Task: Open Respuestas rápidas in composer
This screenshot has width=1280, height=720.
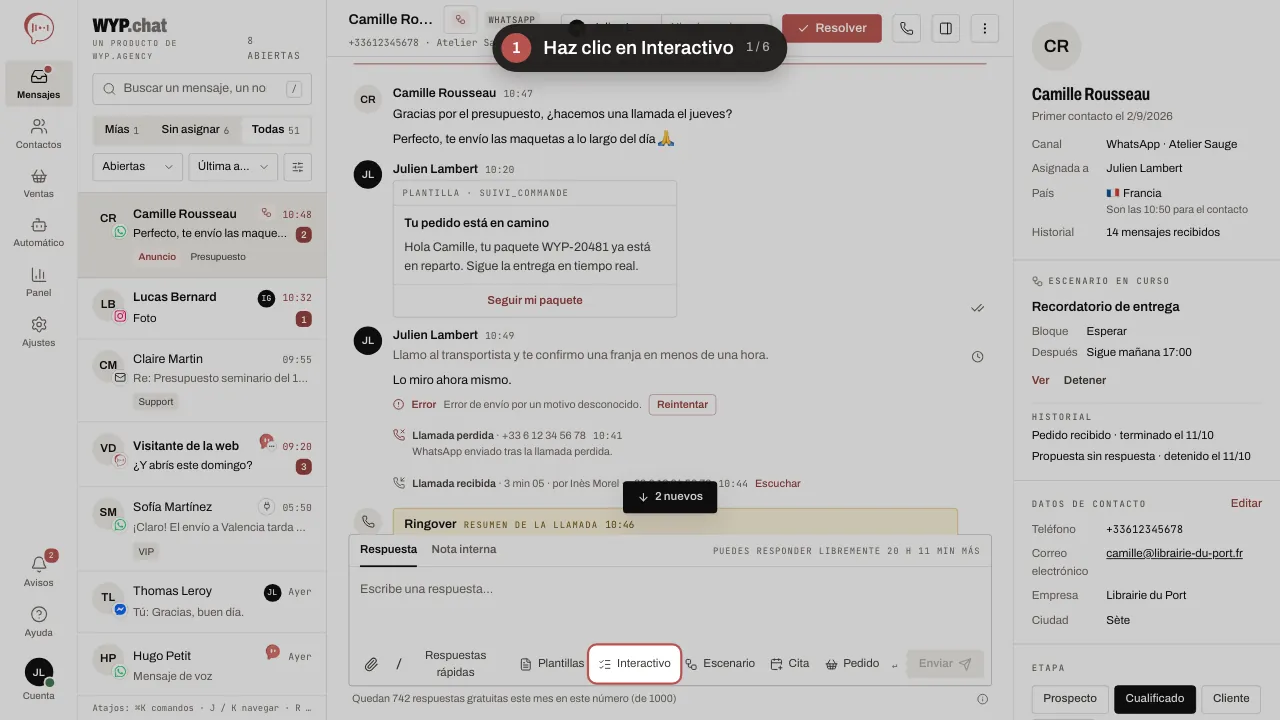Action: (456, 664)
